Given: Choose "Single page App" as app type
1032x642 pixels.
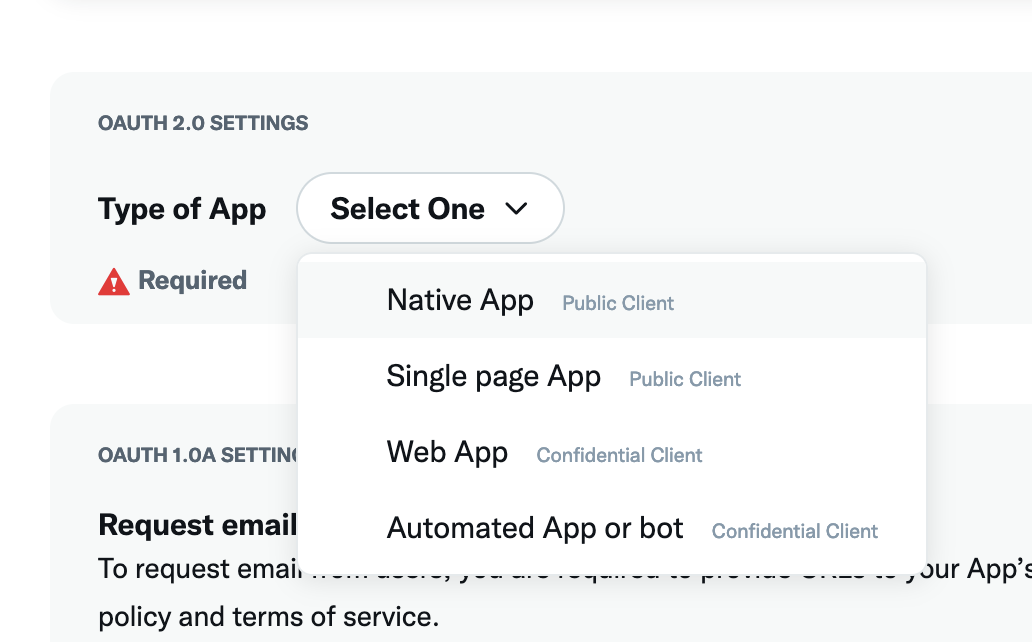Looking at the screenshot, I should click(x=493, y=377).
